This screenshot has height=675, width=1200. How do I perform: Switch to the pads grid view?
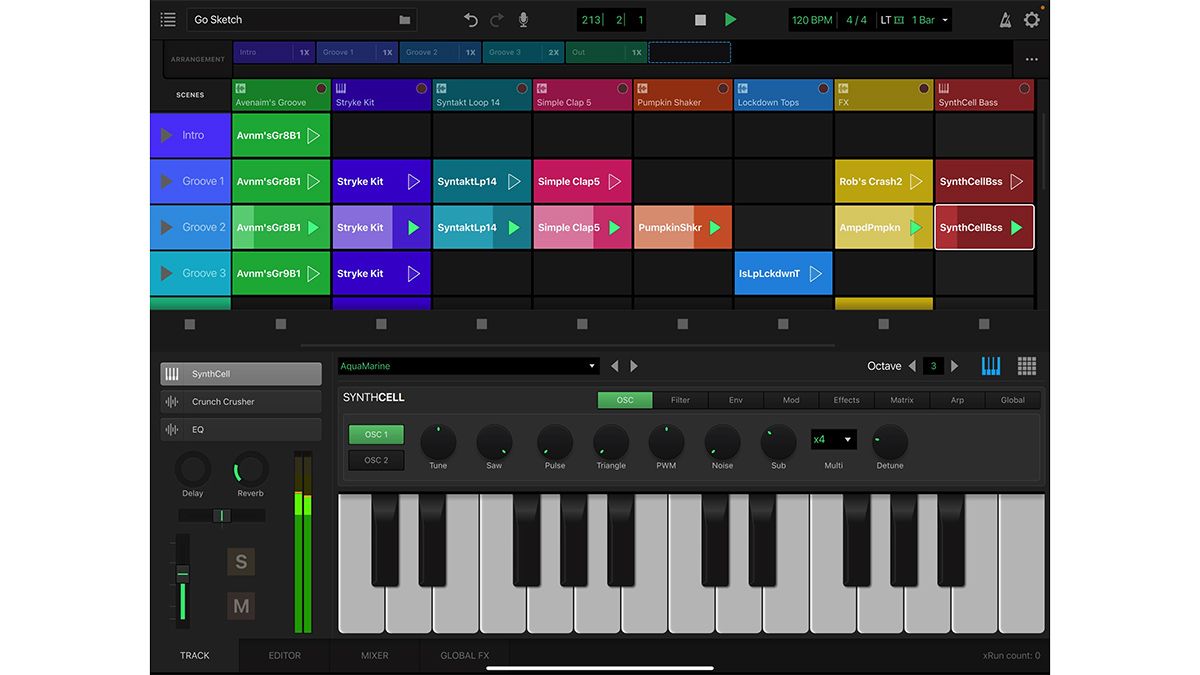click(x=1026, y=365)
